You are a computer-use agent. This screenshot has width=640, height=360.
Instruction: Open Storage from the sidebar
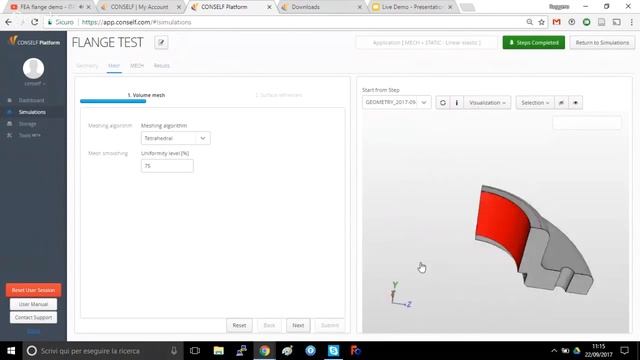point(27,124)
